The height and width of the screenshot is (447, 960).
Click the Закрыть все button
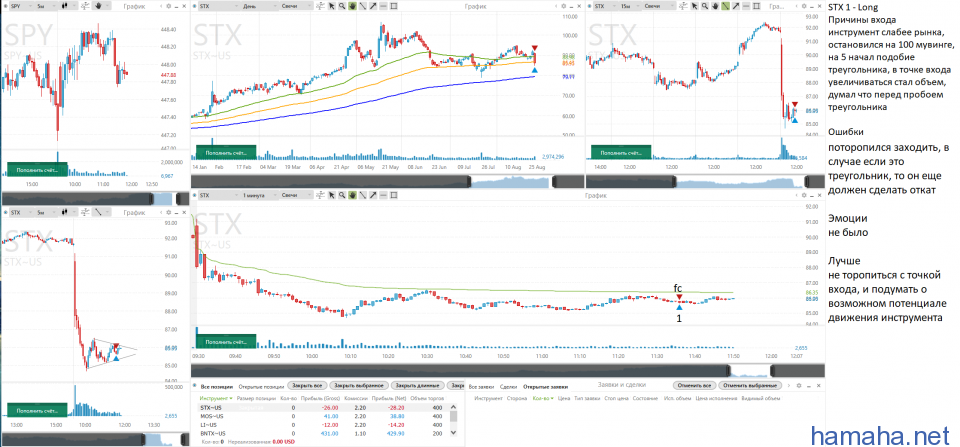click(x=307, y=386)
